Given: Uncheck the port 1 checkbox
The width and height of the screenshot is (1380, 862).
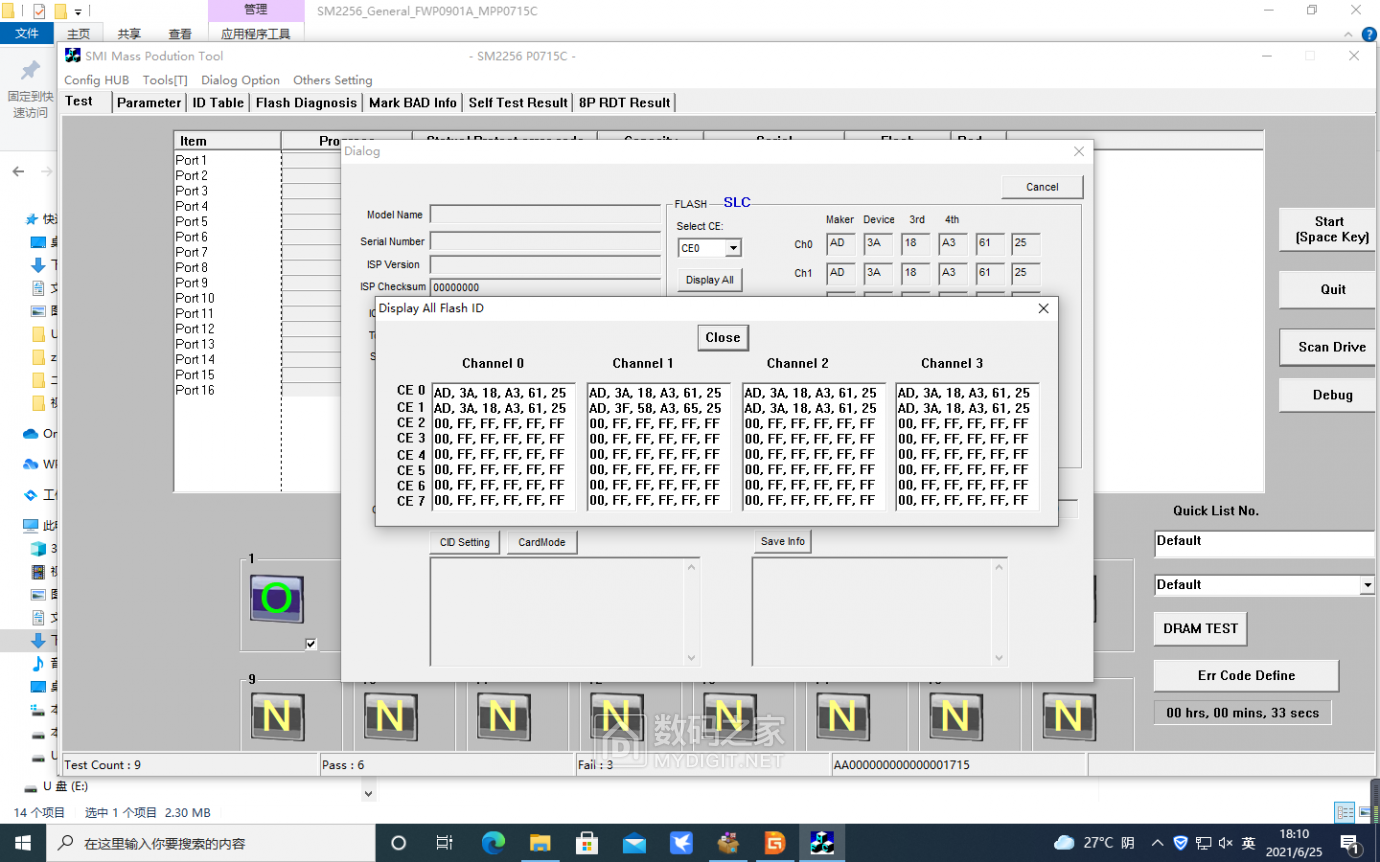Looking at the screenshot, I should pyautogui.click(x=311, y=644).
